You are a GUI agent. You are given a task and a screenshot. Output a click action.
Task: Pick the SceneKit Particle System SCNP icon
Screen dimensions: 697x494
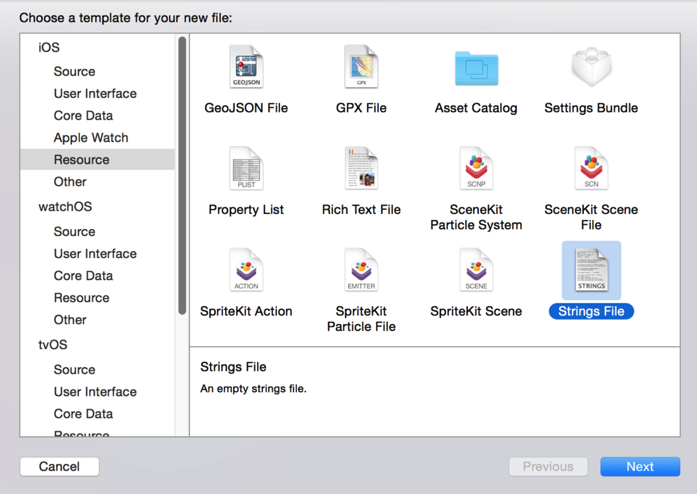pos(477,169)
